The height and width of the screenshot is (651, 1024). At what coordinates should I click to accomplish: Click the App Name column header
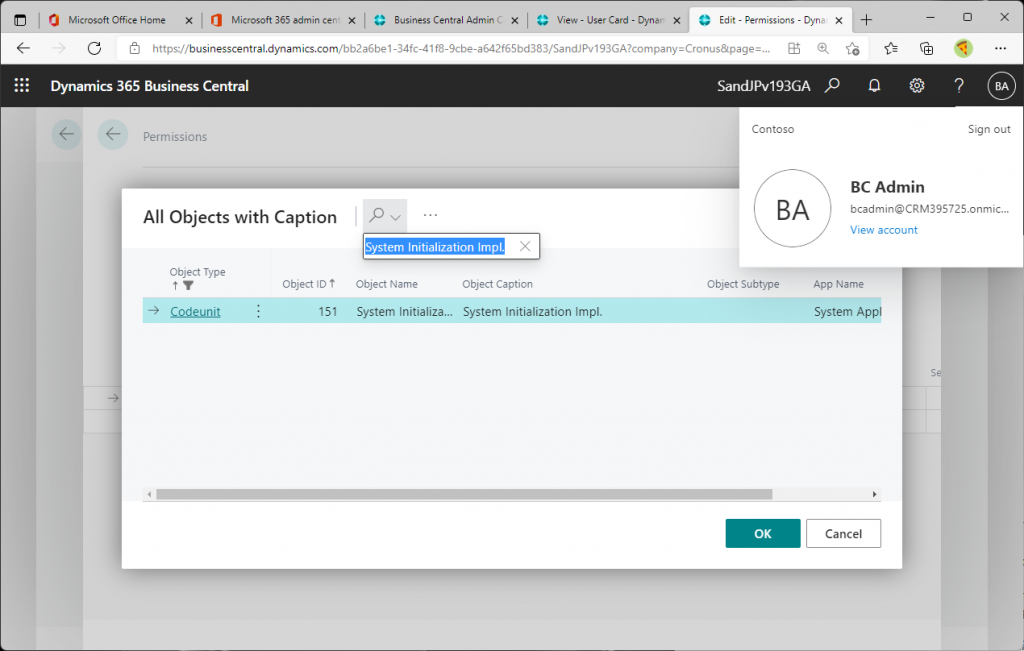click(839, 284)
